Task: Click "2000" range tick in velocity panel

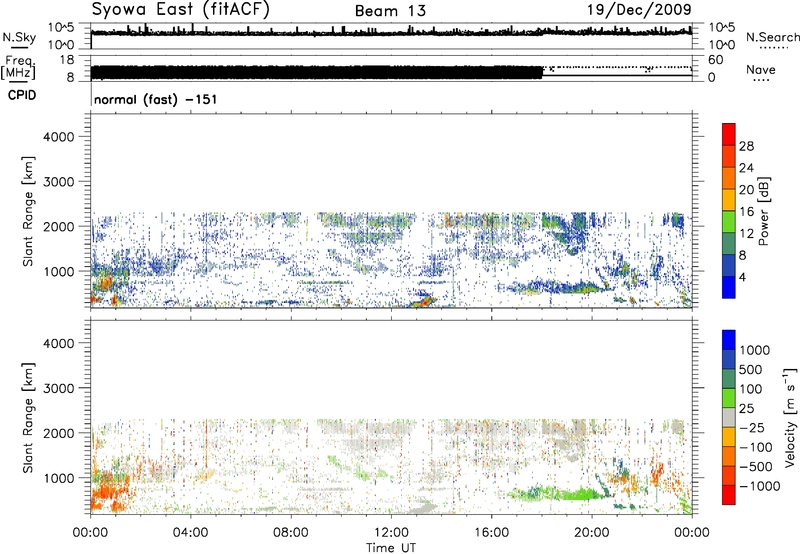Action: 59,434
